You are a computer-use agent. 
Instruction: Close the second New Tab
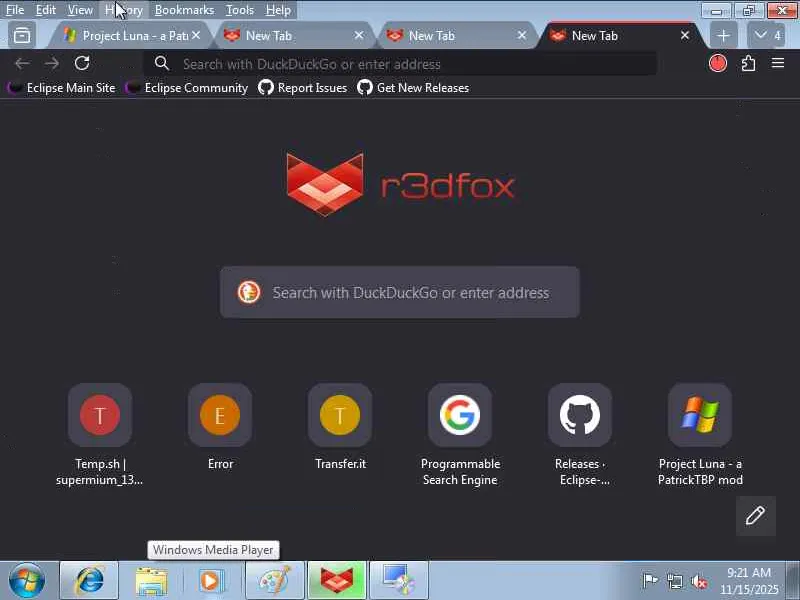[521, 35]
